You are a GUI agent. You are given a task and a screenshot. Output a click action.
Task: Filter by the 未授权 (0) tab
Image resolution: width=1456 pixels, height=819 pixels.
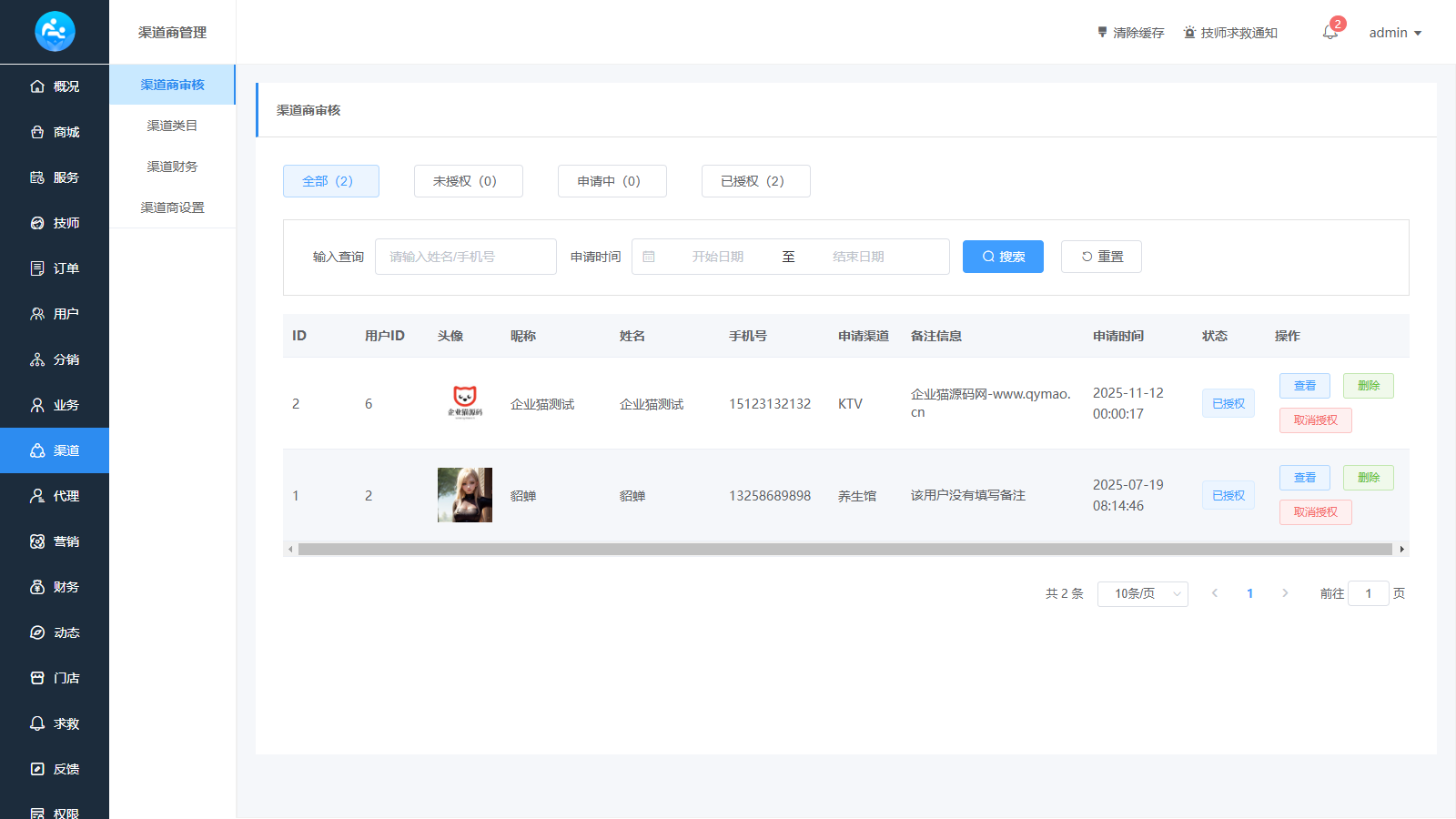pyautogui.click(x=468, y=181)
